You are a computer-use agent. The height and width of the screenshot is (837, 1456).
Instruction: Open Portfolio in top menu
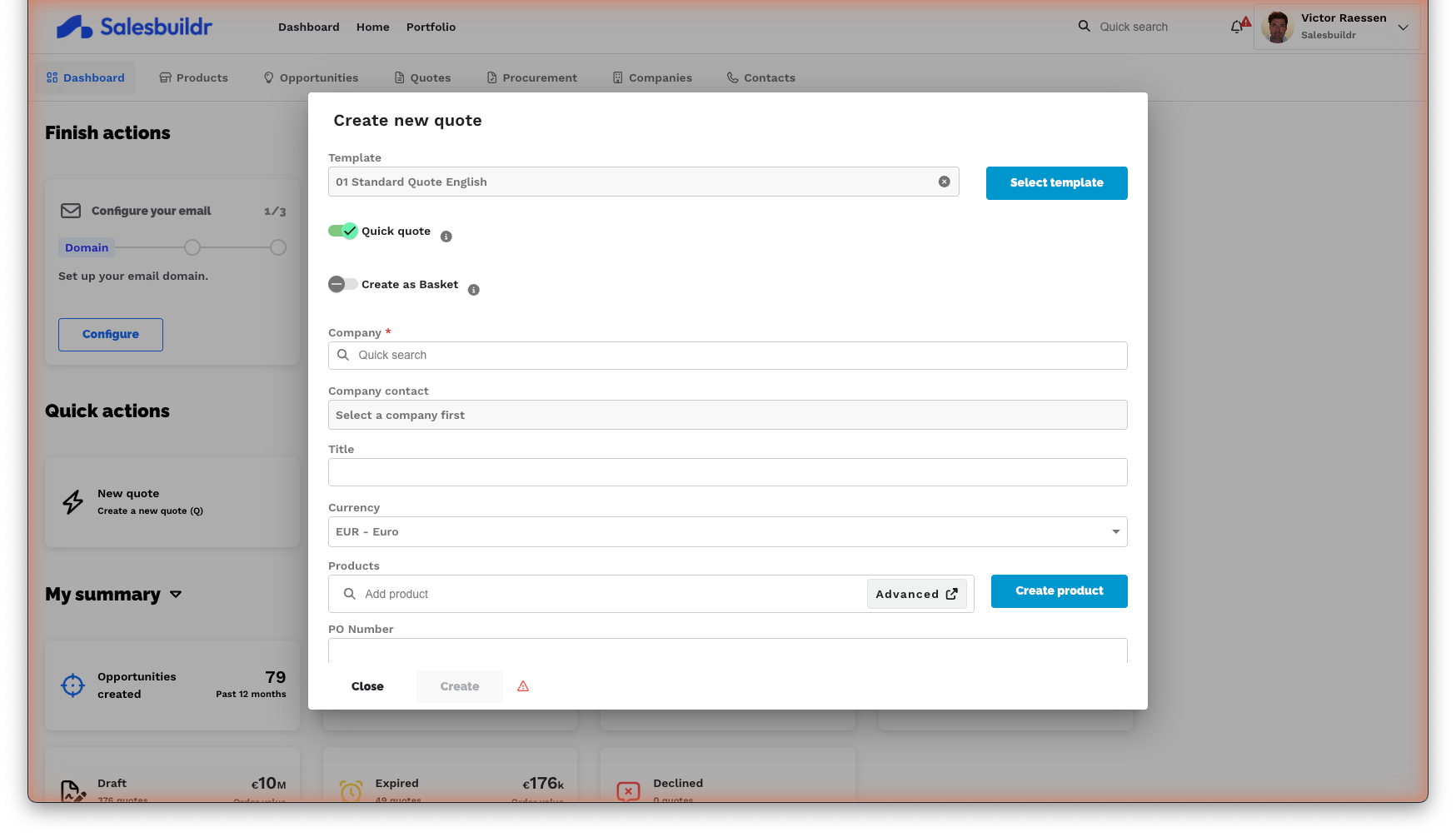(x=431, y=27)
